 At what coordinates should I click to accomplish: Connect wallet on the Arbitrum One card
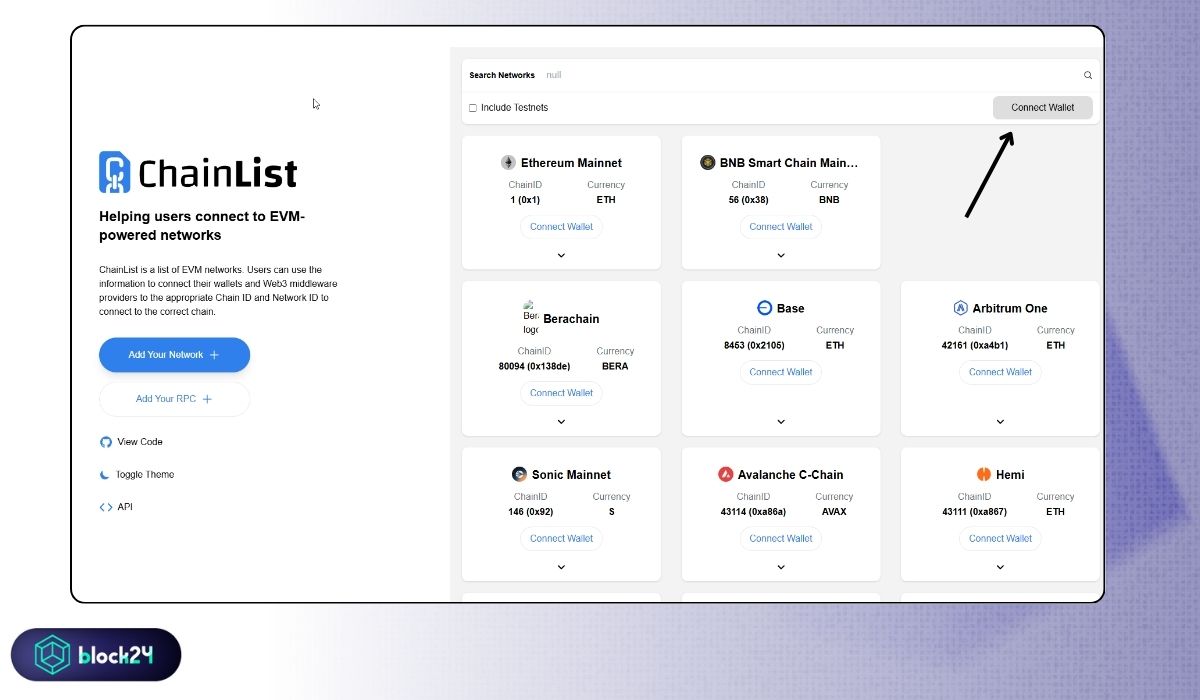tap(1000, 372)
